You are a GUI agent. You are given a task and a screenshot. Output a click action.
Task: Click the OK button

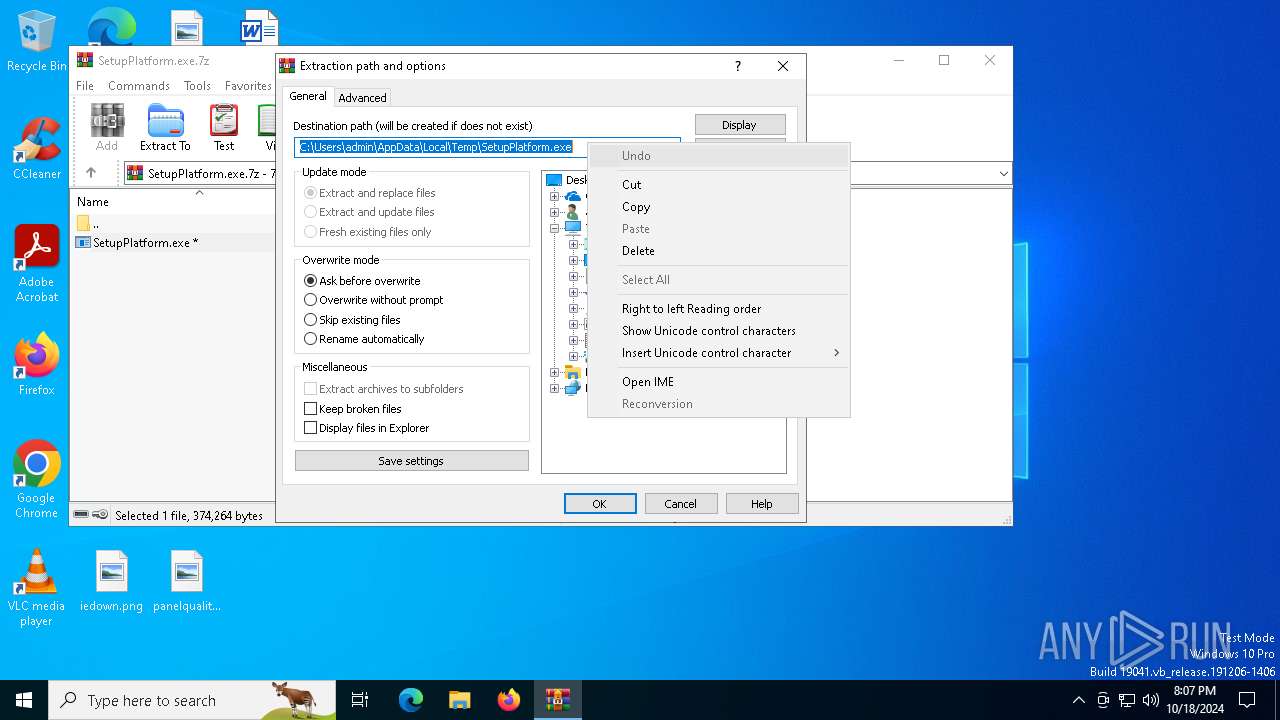600,504
